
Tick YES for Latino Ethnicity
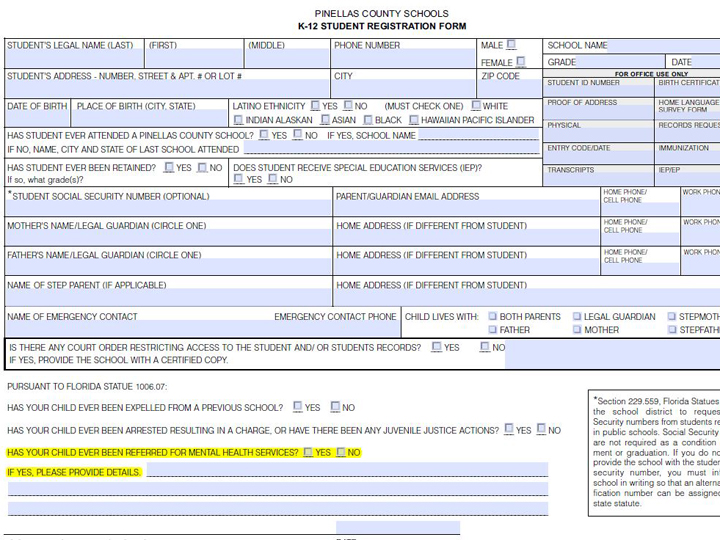pyautogui.click(x=316, y=106)
